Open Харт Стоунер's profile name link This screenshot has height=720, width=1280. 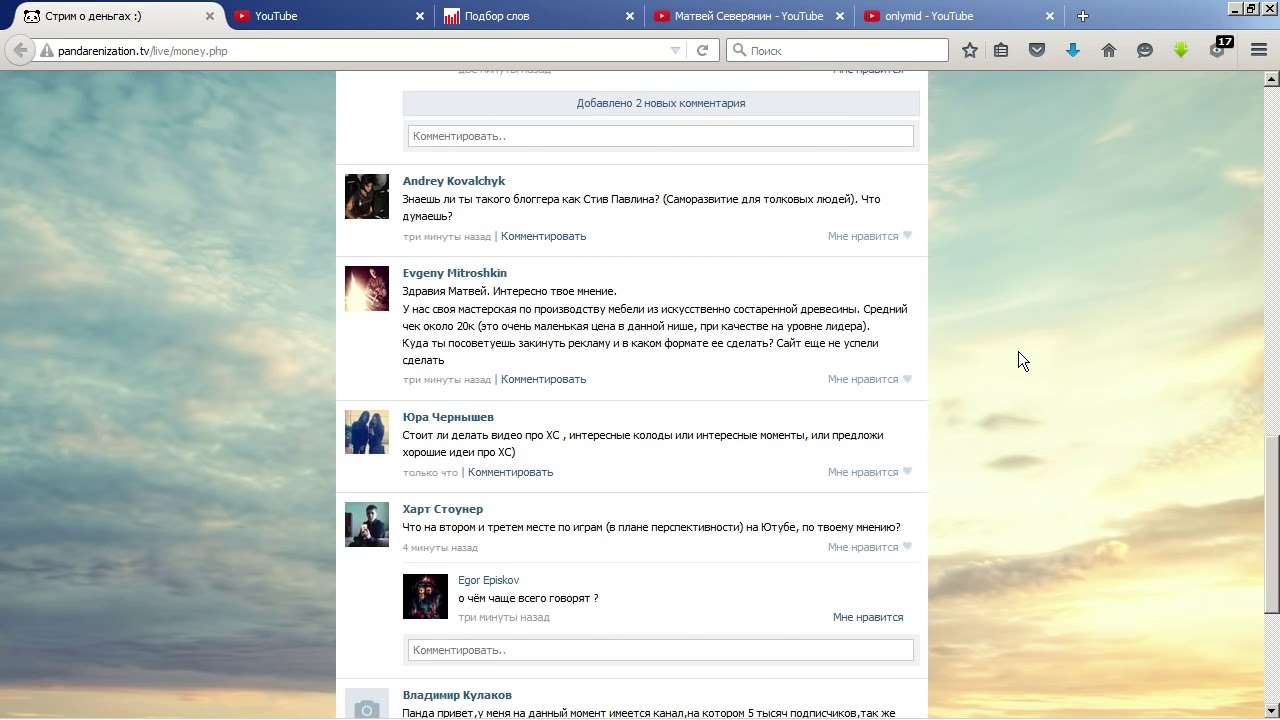(442, 509)
